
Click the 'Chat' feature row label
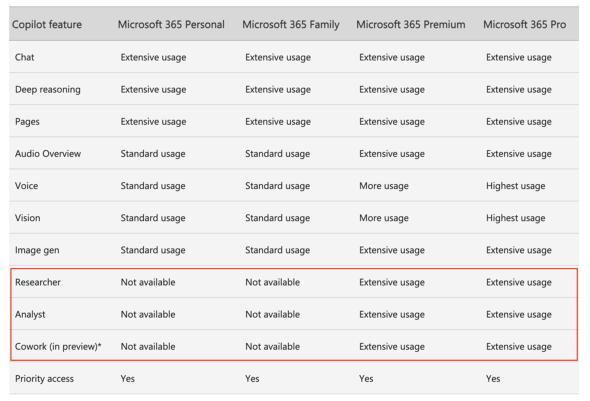tap(24, 57)
